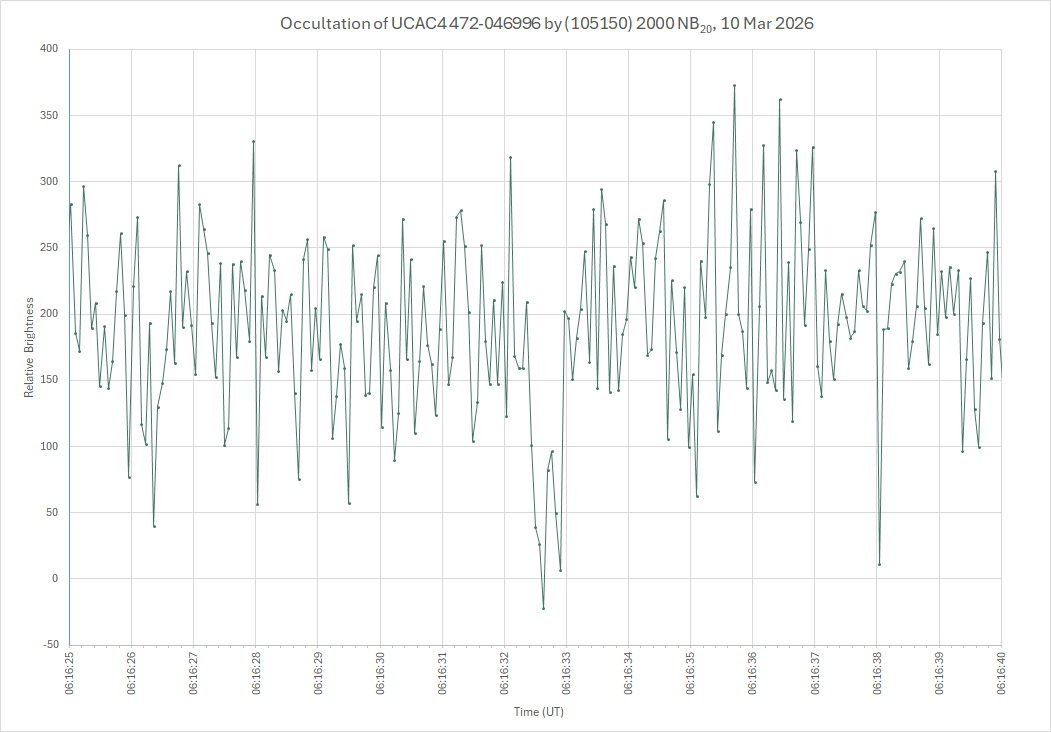Click the 06:16:38 time axis label
Screen dimensions: 1051x732
[x=877, y=673]
